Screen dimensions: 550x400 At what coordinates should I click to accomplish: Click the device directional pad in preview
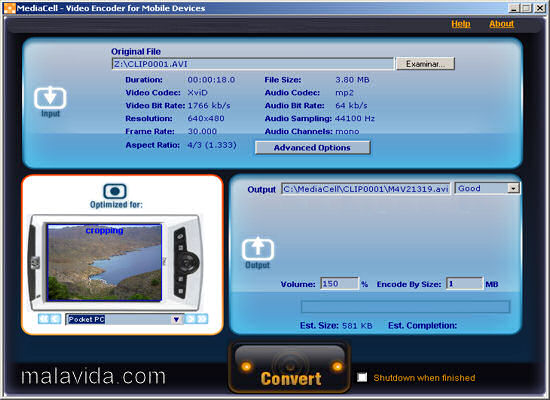click(x=187, y=262)
